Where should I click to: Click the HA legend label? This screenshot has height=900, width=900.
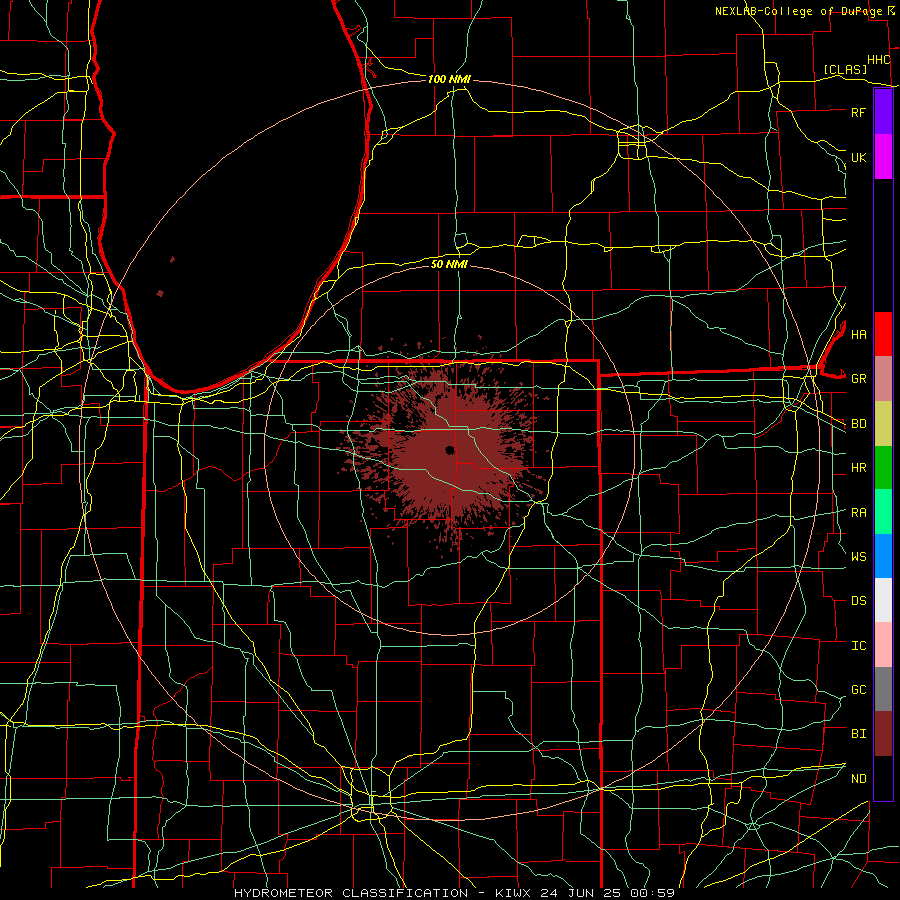coord(858,334)
